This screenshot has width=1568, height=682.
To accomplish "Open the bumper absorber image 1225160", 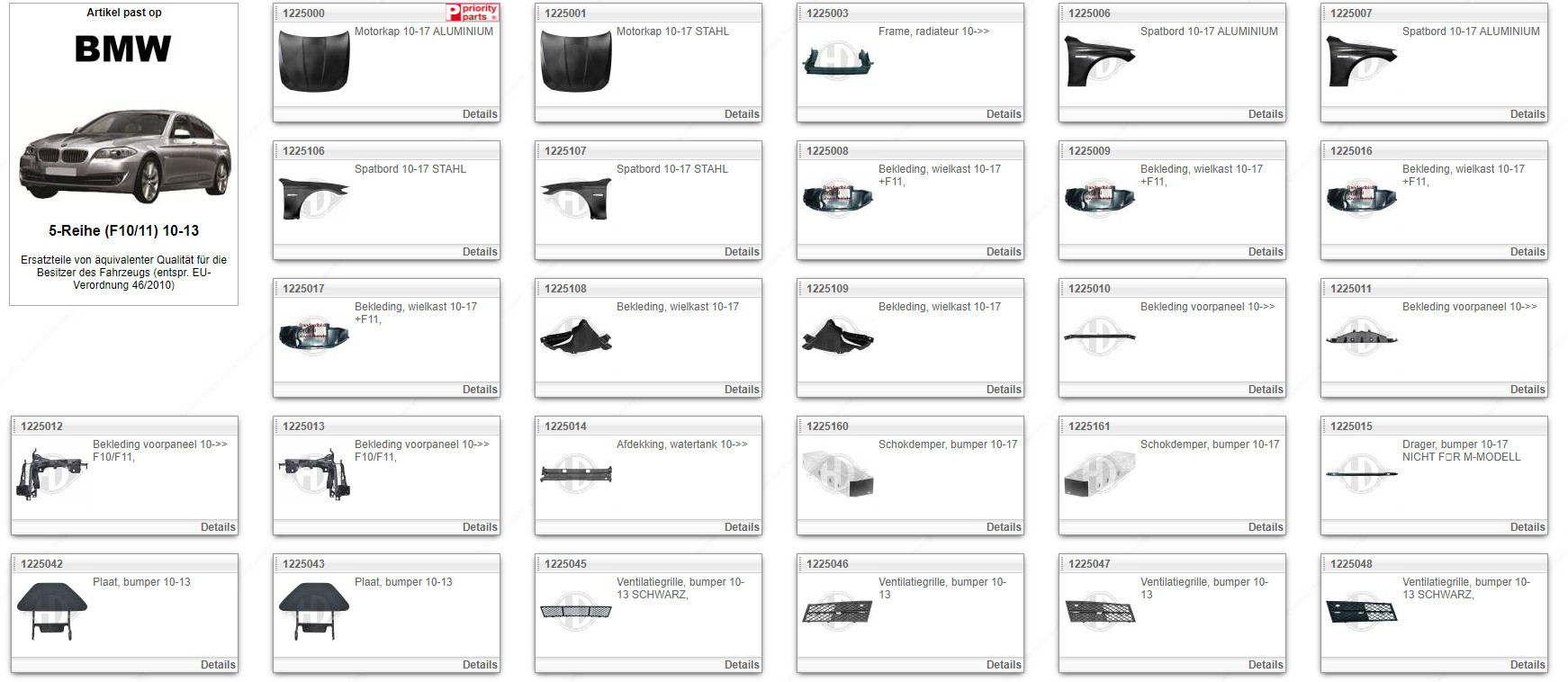I will [838, 474].
